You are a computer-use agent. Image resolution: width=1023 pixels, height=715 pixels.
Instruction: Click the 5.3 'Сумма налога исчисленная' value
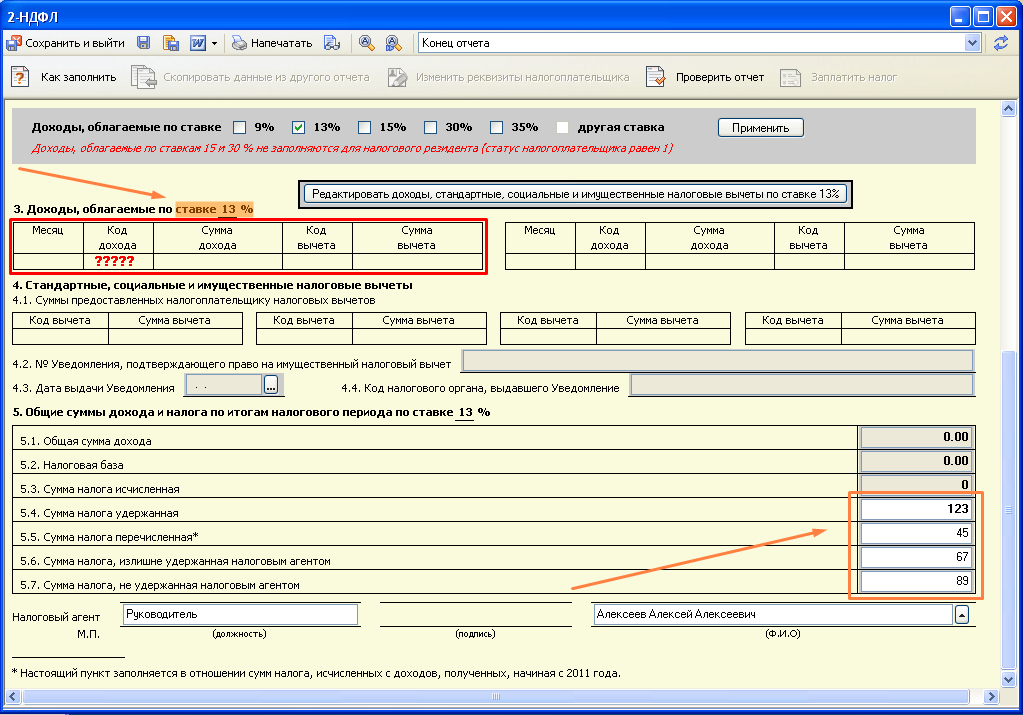click(x=917, y=484)
